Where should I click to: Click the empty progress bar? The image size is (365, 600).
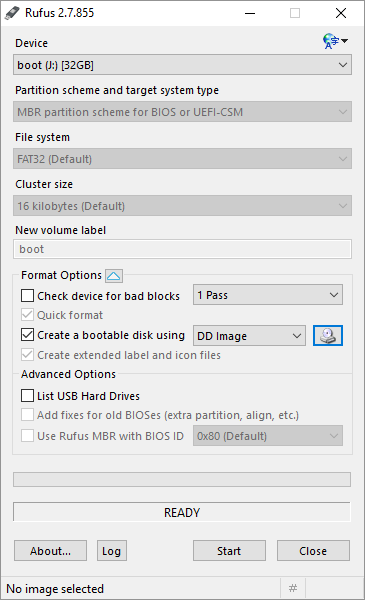click(x=182, y=479)
